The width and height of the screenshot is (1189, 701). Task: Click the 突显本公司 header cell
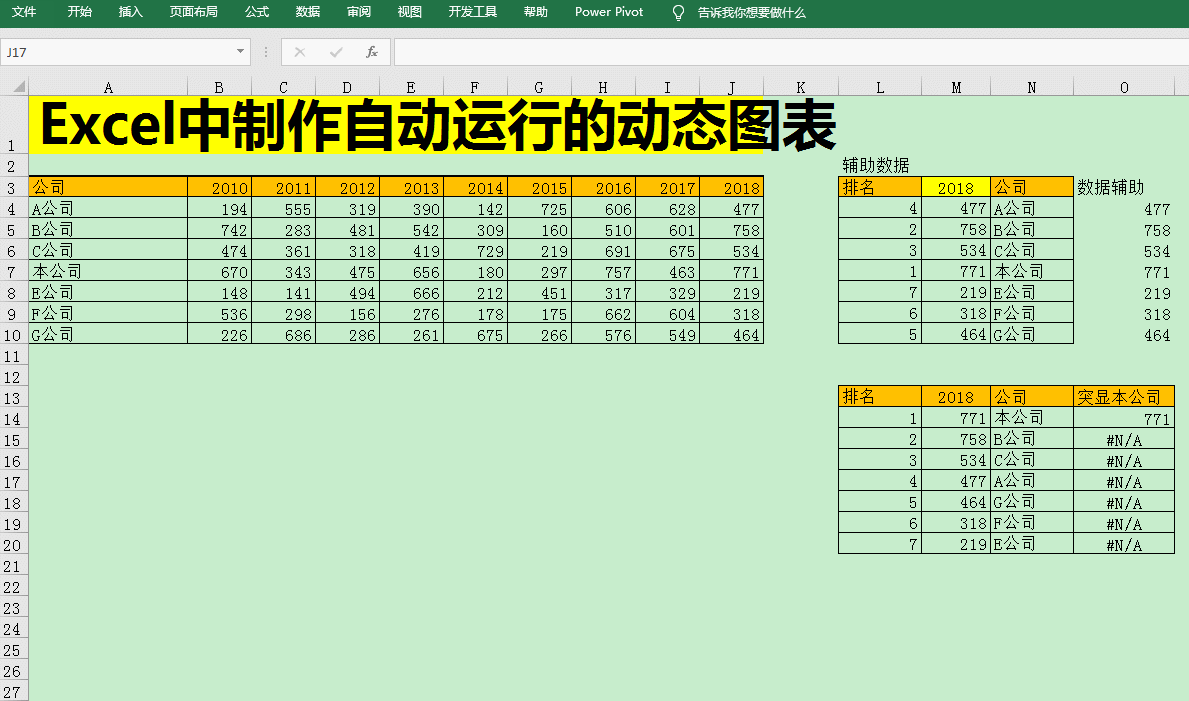tap(1123, 397)
